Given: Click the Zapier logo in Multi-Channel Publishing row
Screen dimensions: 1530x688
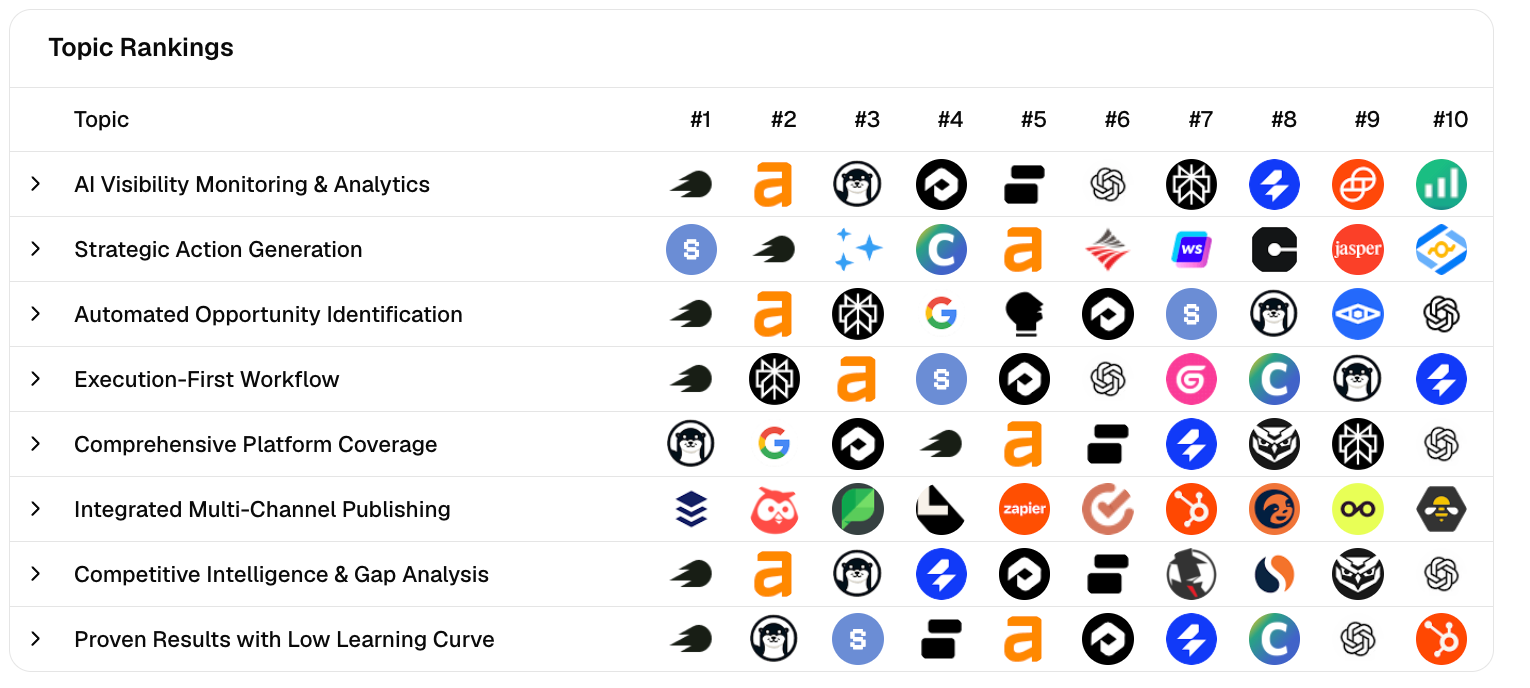Looking at the screenshot, I should click(1024, 510).
